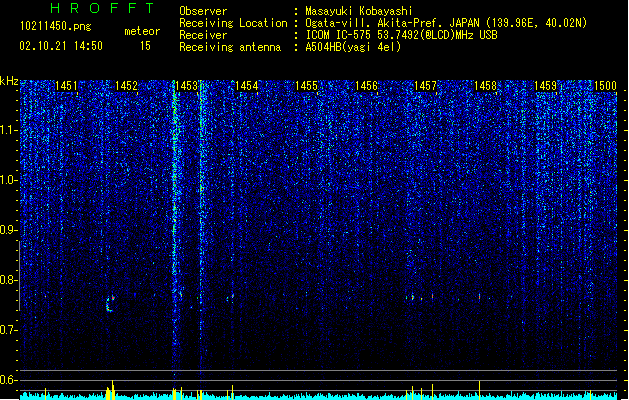Click the 1.1 kHz axis label
This screenshot has width=629, height=400.
point(8,130)
